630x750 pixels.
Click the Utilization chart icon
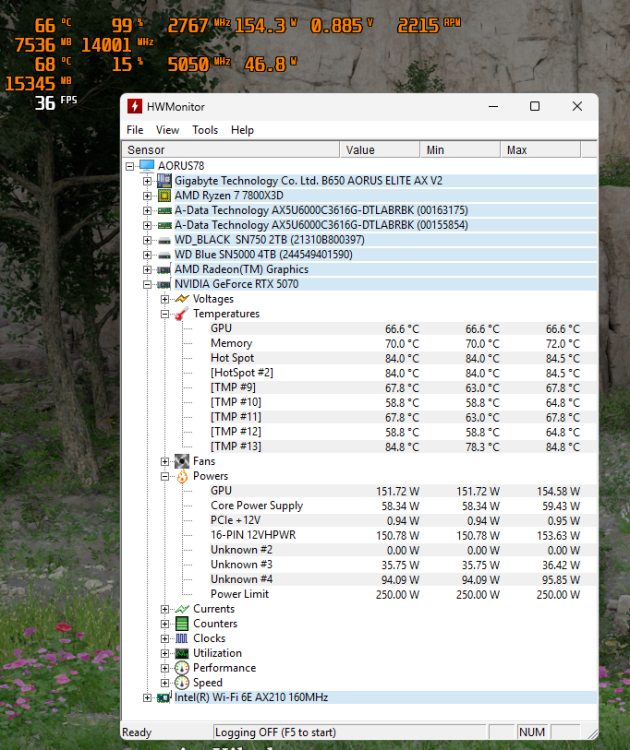point(182,653)
